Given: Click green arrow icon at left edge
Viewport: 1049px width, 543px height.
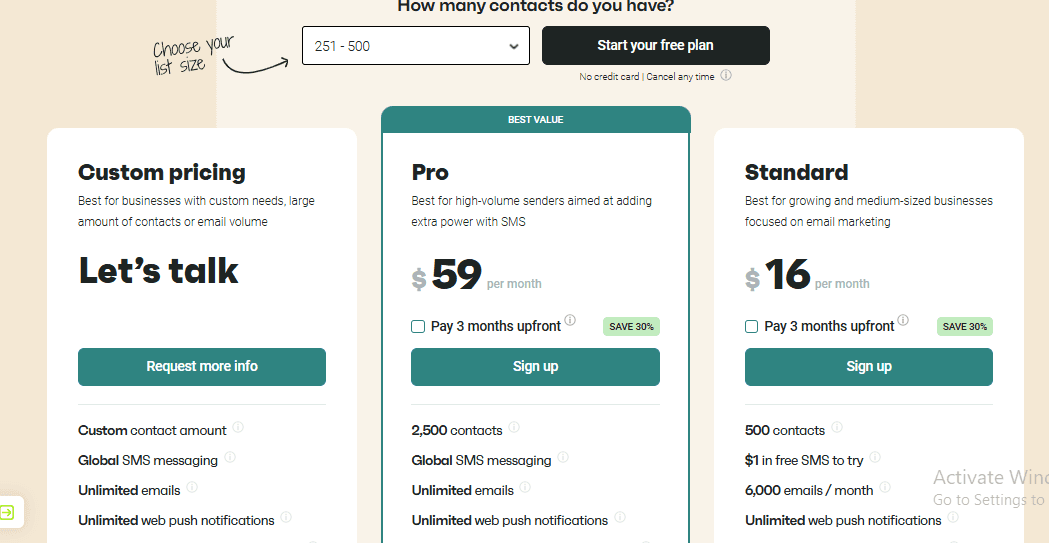Looking at the screenshot, I should (x=8, y=513).
